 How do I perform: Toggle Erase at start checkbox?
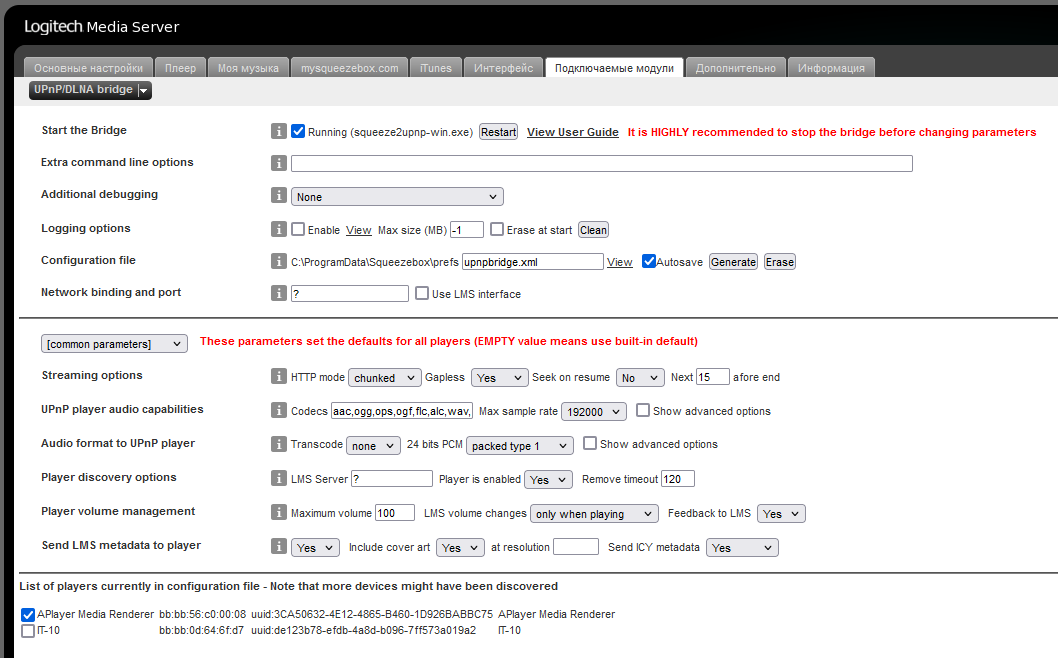(497, 229)
